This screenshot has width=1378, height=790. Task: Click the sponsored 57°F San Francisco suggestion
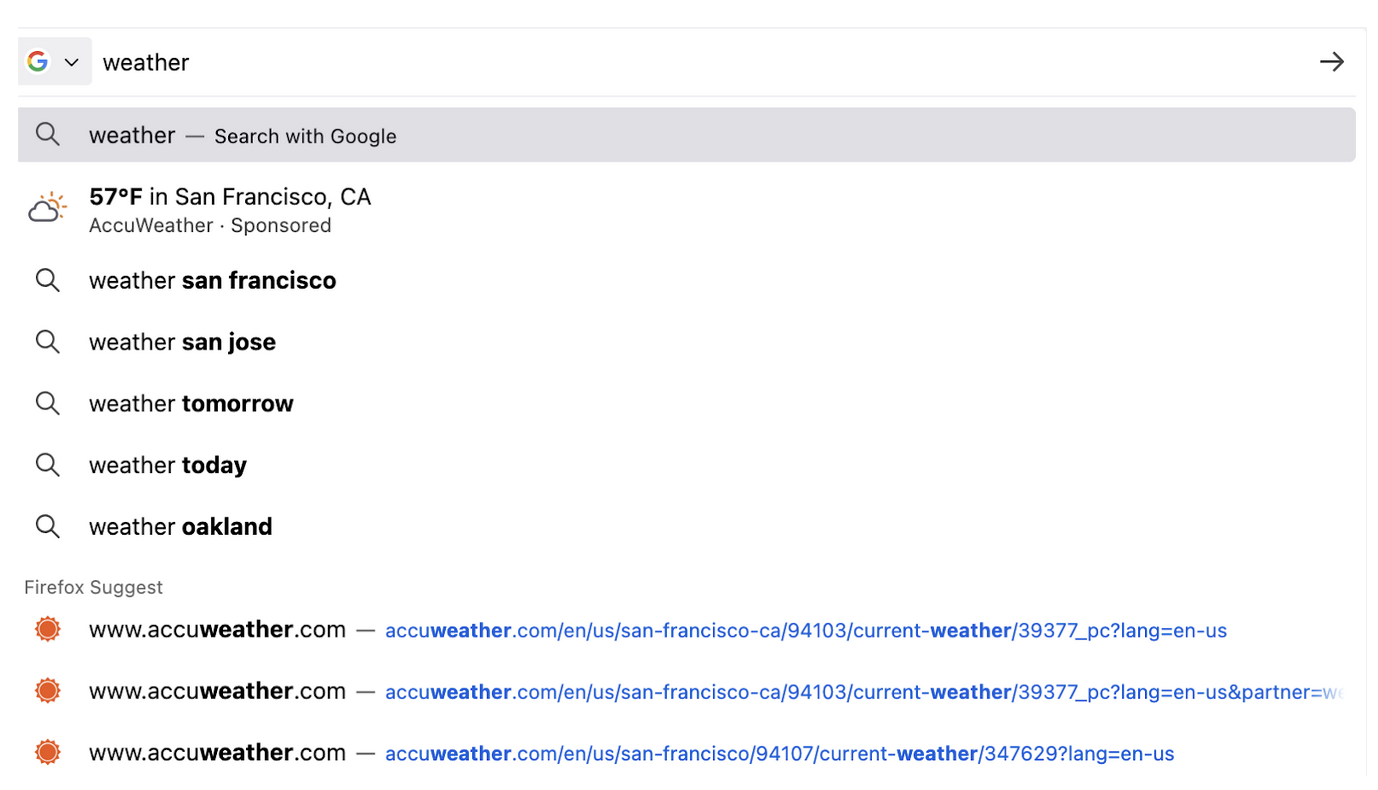tap(230, 208)
